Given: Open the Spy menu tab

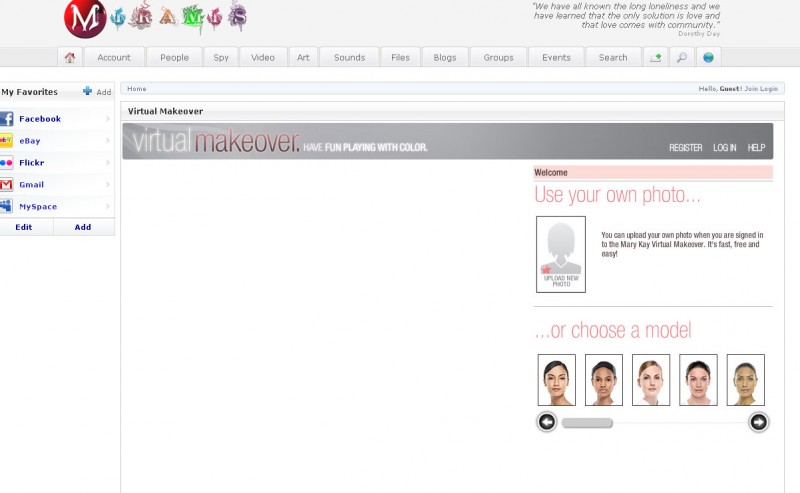Looking at the screenshot, I should click(221, 58).
